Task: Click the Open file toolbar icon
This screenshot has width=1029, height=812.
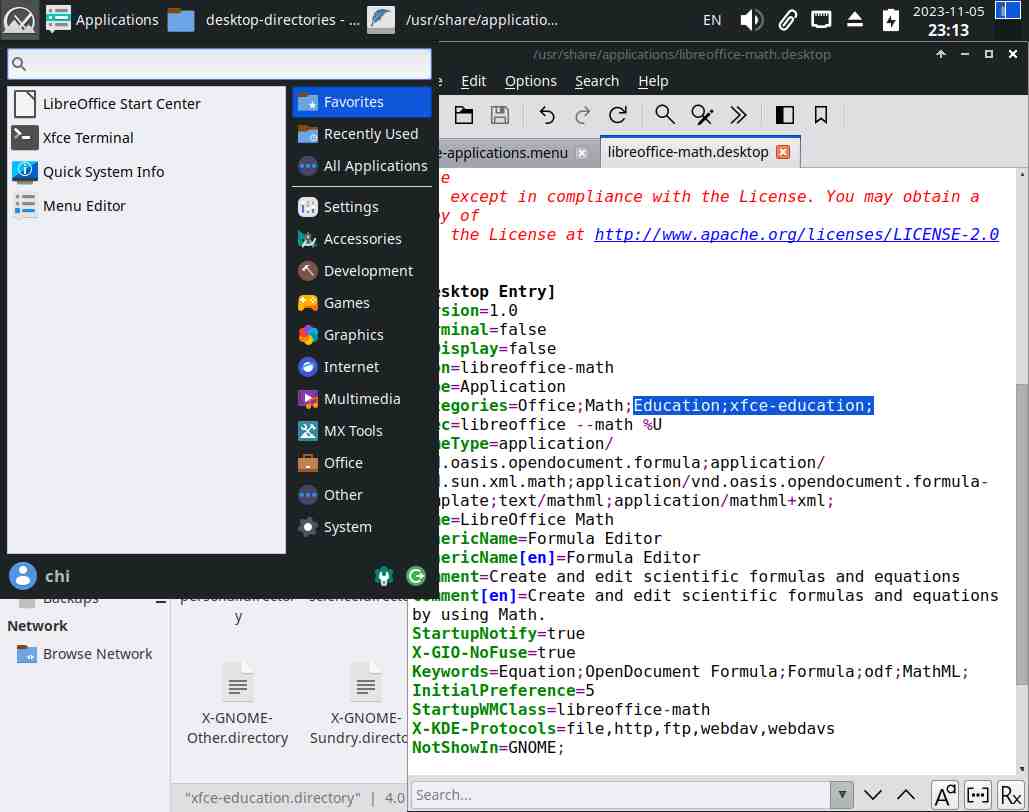Action: coord(464,115)
